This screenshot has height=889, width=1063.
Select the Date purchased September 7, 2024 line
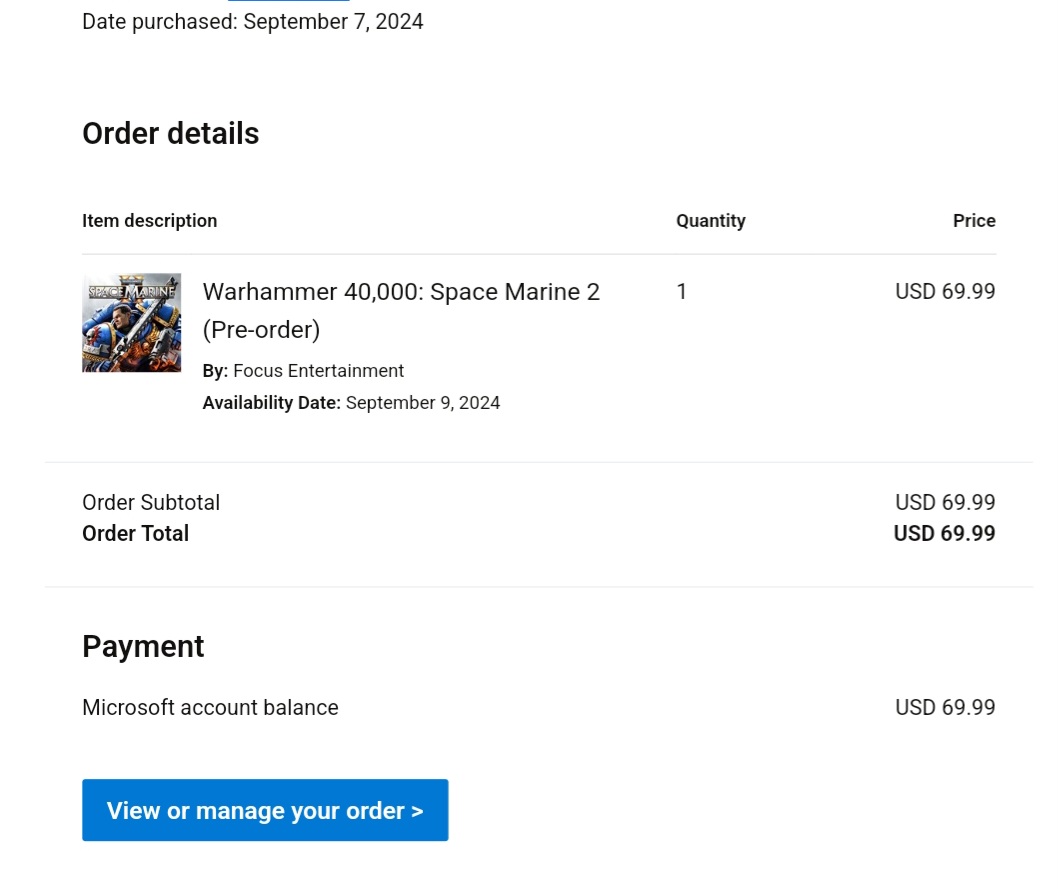[253, 22]
